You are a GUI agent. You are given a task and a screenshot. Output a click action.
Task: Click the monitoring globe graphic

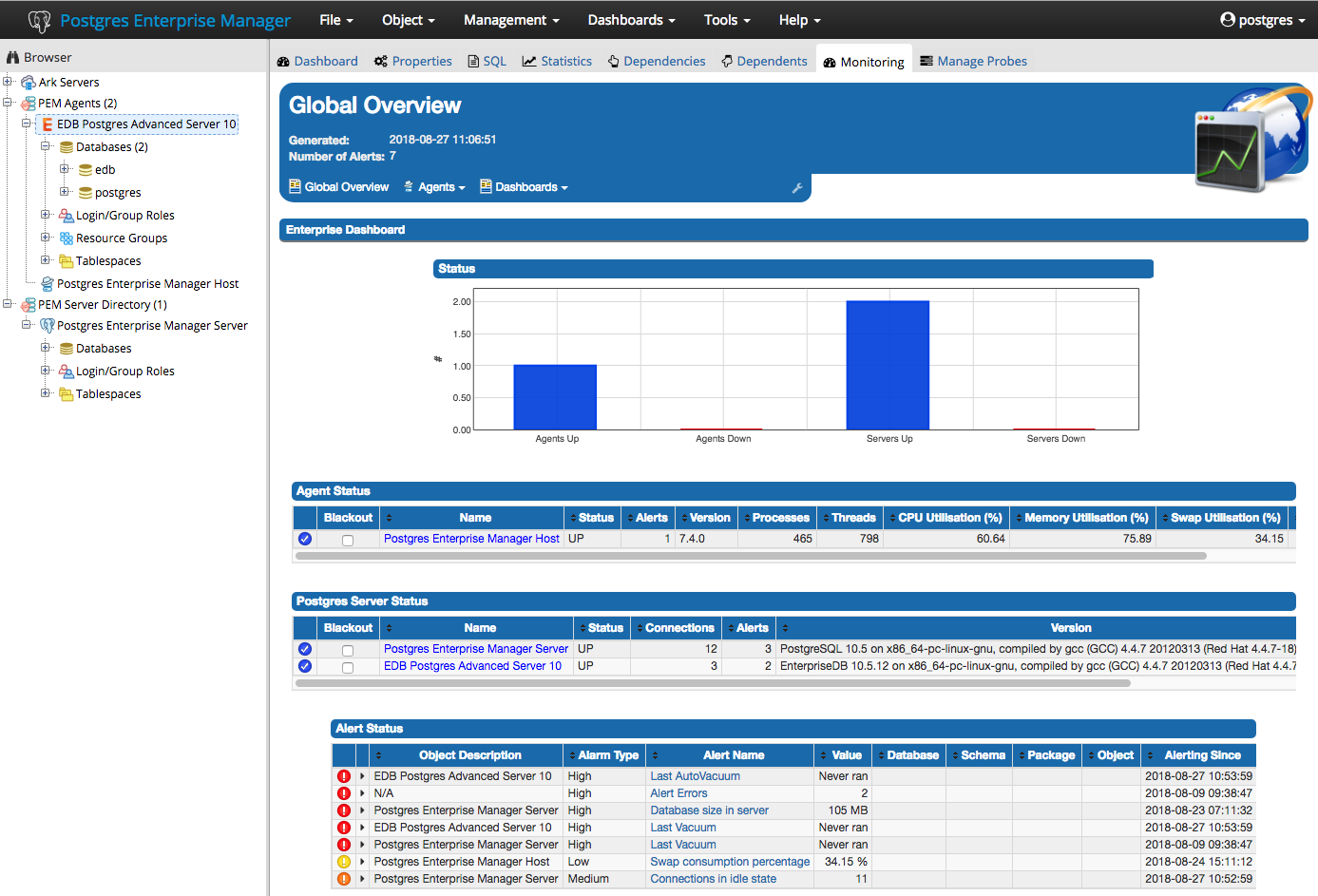(1253, 138)
